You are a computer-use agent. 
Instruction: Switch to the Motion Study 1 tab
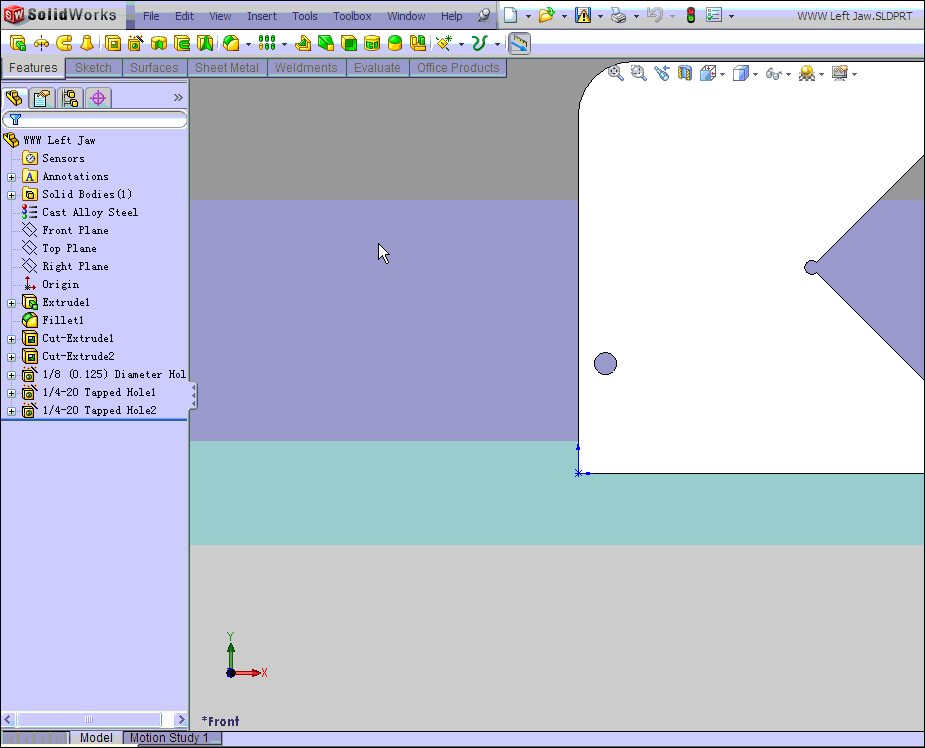pos(170,738)
